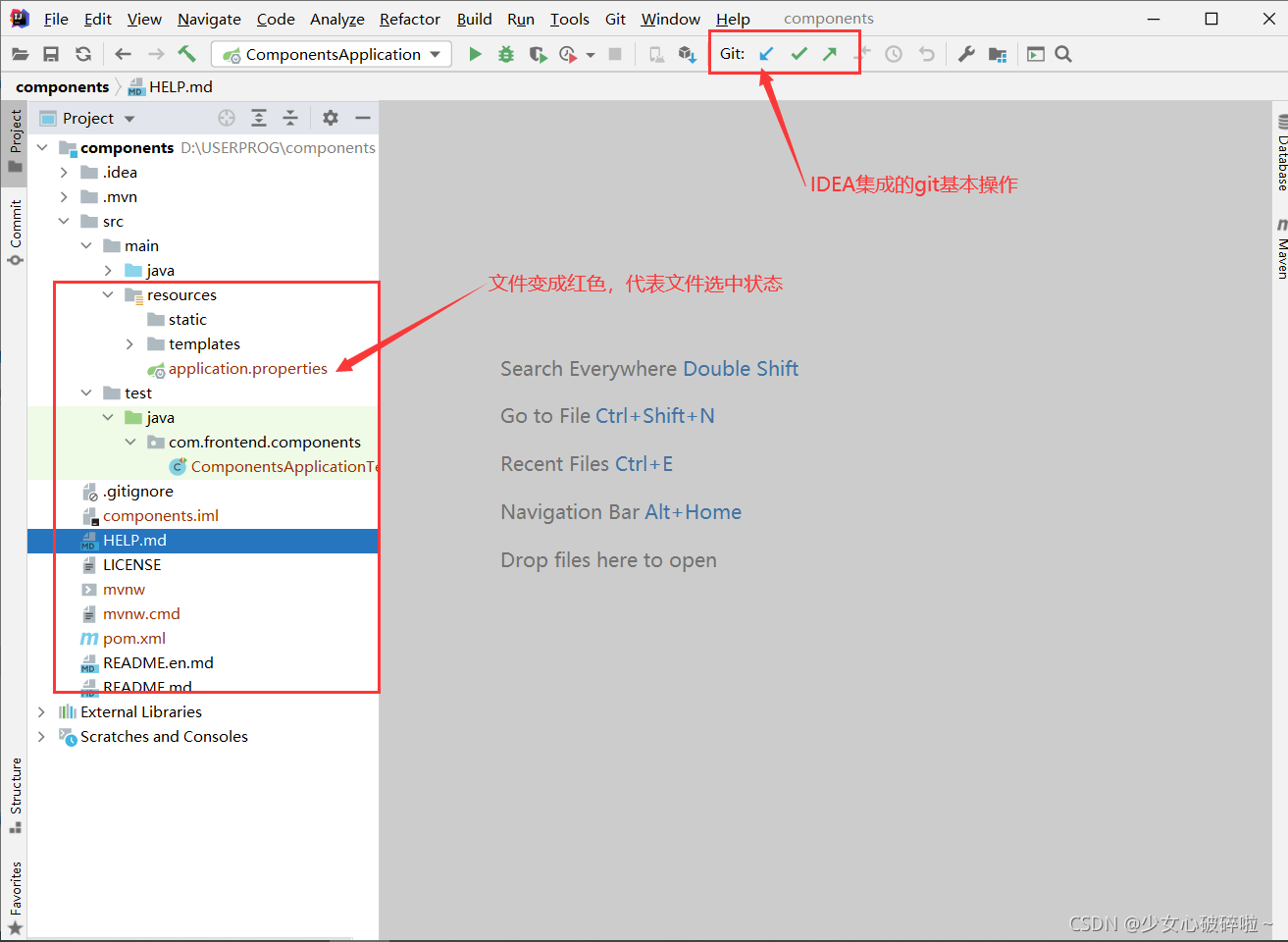1288x942 pixels.
Task: Open the Tools menu
Action: [570, 19]
